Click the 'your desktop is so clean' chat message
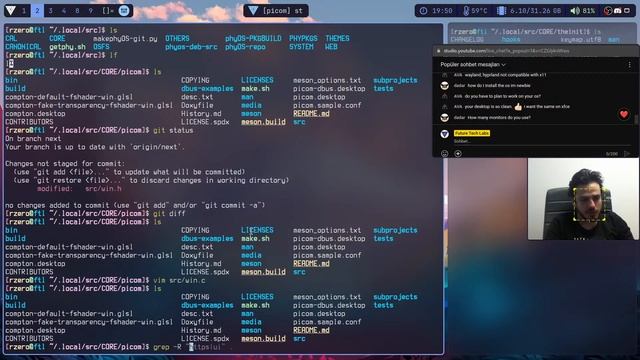 pyautogui.click(x=517, y=107)
